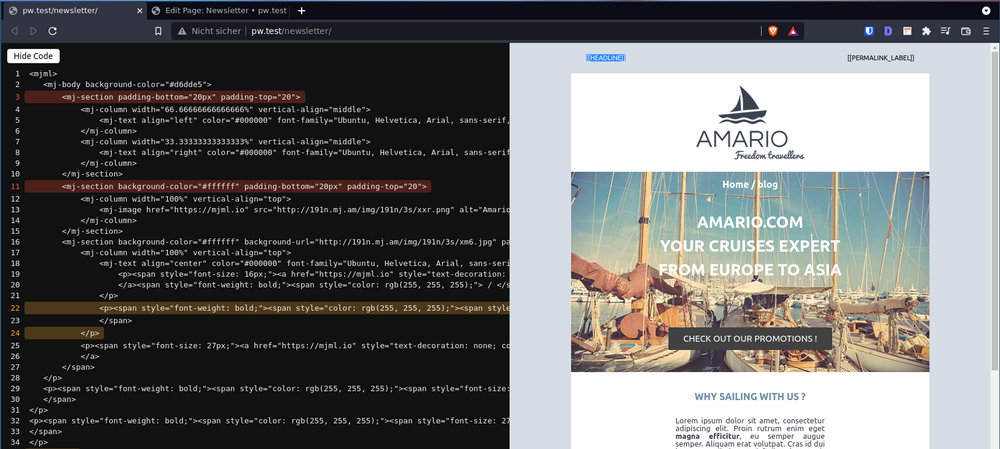Go back using the back arrow
The image size is (1000, 449).
click(14, 31)
